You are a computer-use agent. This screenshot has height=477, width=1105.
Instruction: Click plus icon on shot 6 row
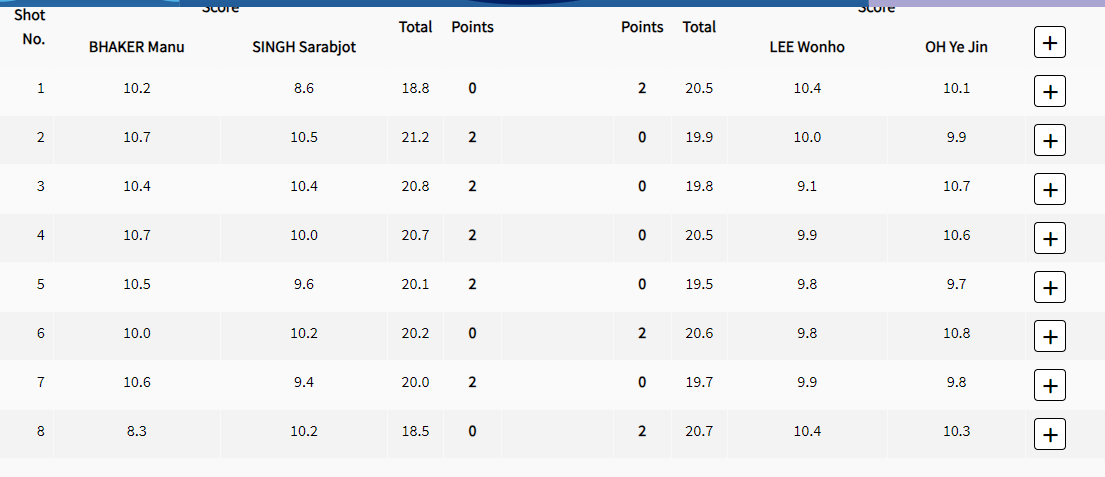1049,336
